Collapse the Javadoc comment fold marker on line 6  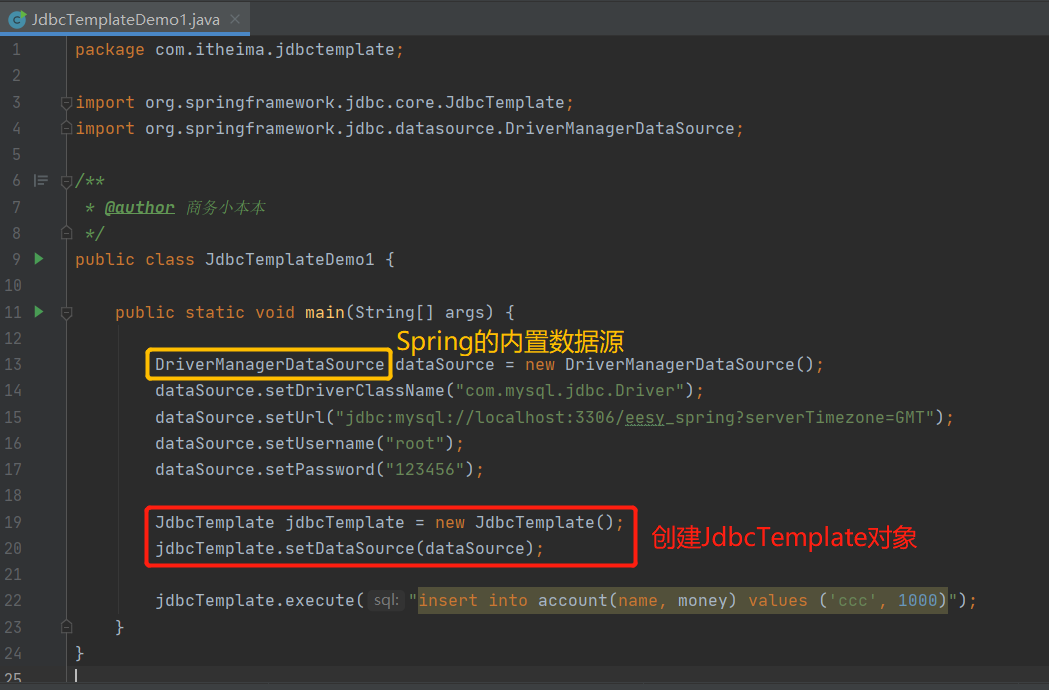[x=66, y=181]
